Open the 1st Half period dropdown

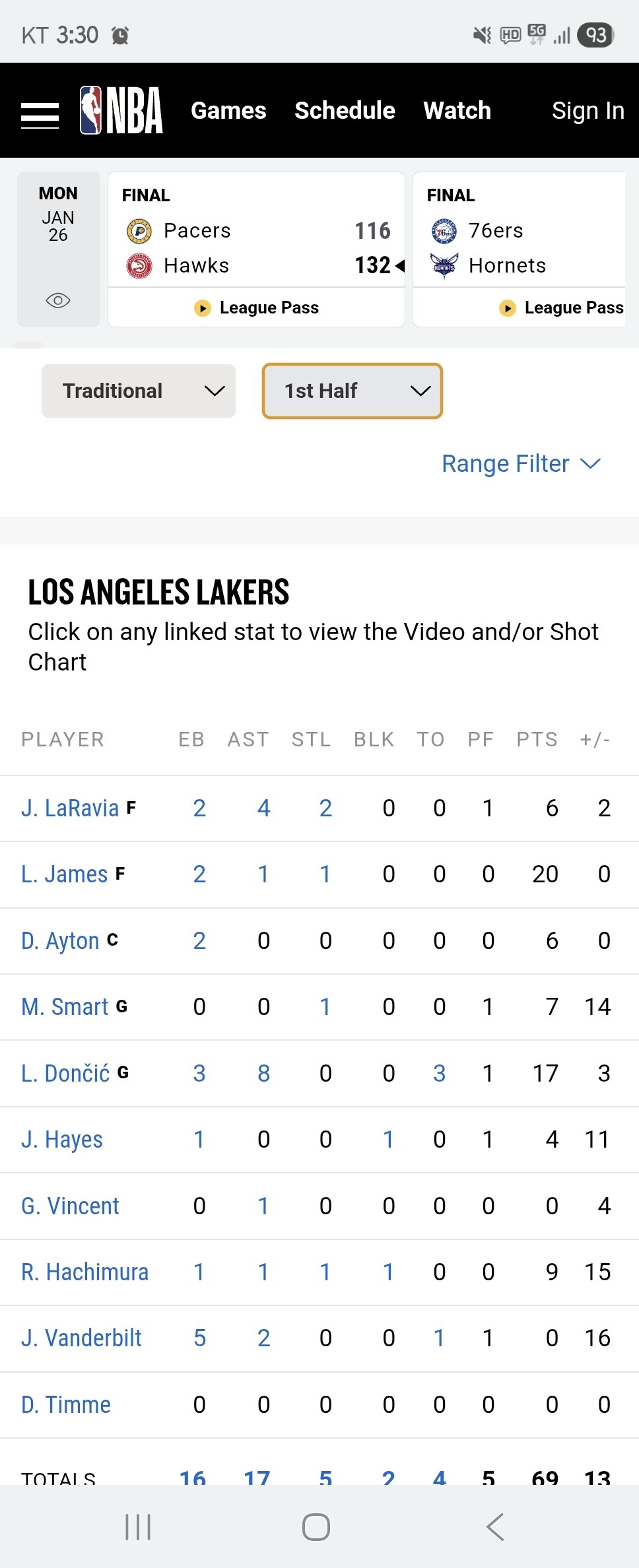click(352, 391)
